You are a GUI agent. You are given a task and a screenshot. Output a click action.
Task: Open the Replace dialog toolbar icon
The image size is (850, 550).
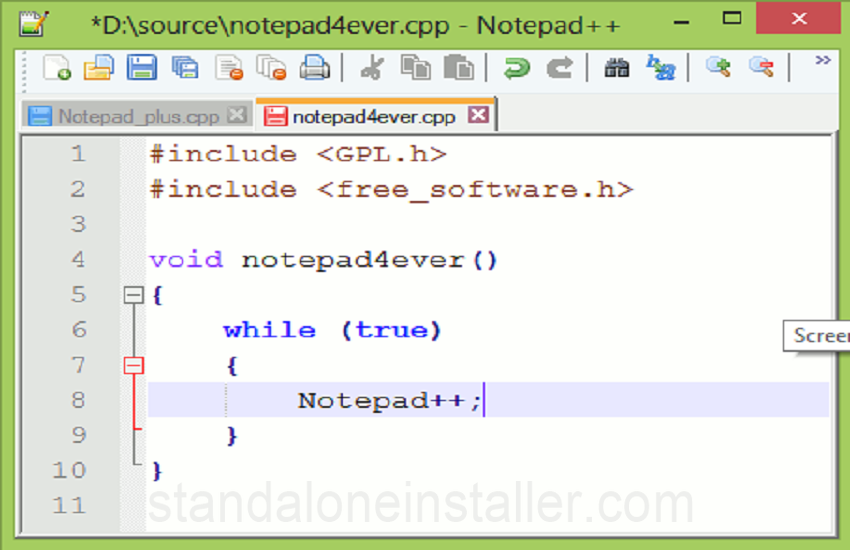(x=660, y=68)
